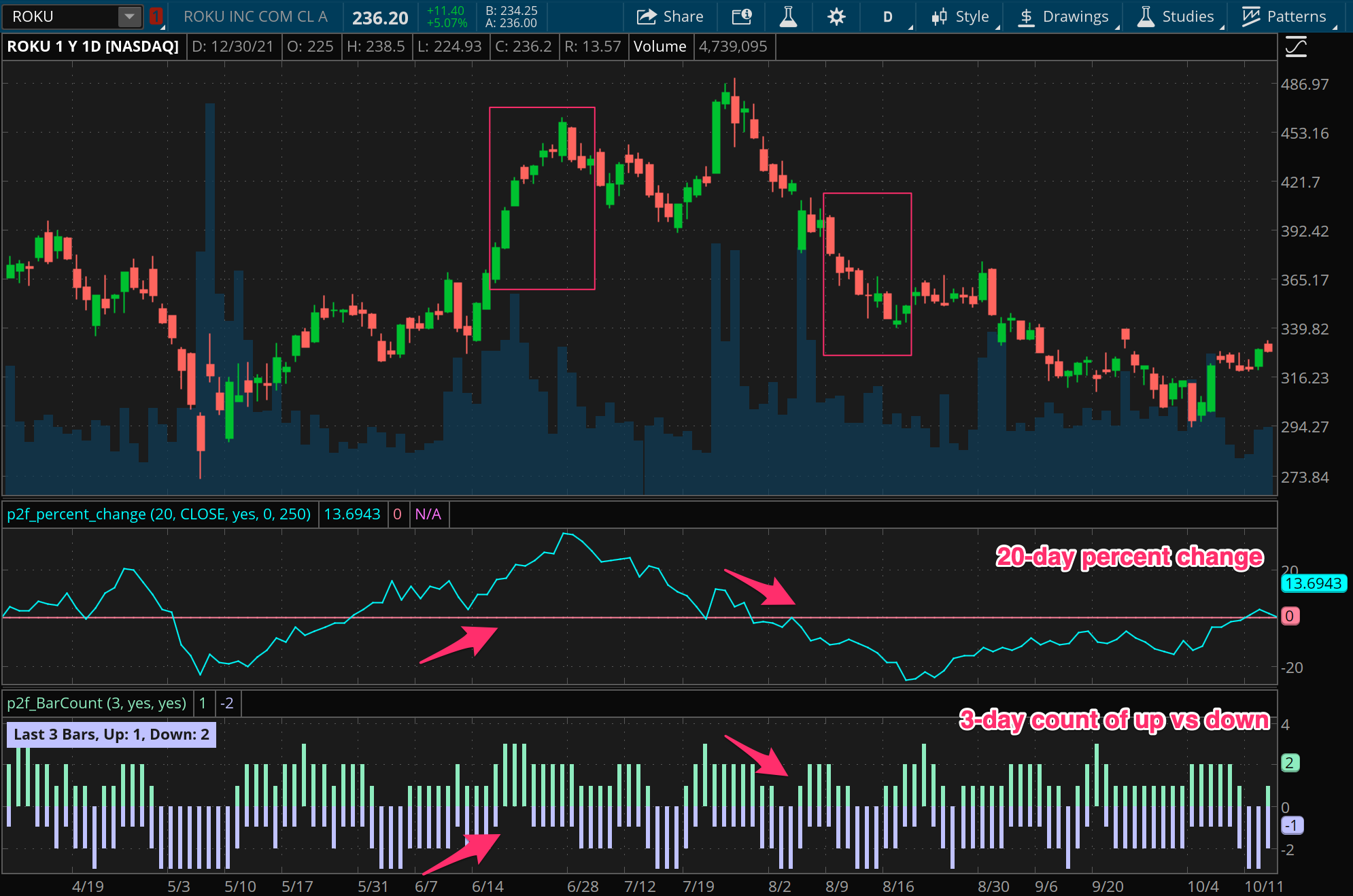
Task: Click the -20 label on percent change axis
Action: pos(1292,668)
